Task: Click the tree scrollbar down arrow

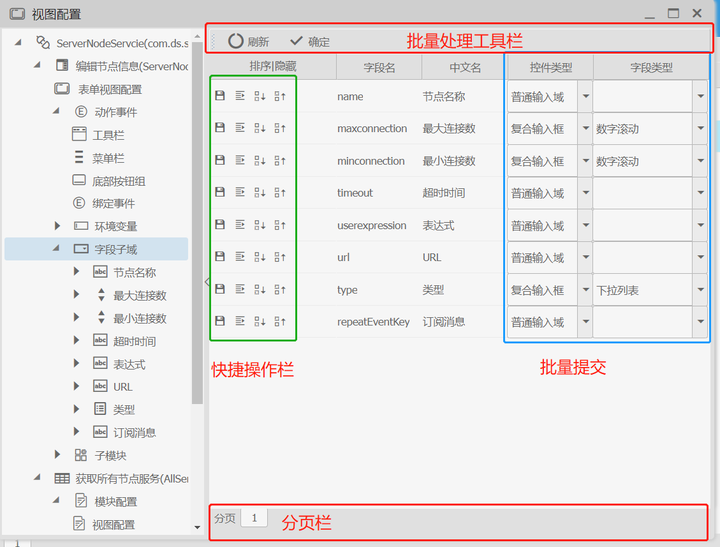Action: coord(197,527)
